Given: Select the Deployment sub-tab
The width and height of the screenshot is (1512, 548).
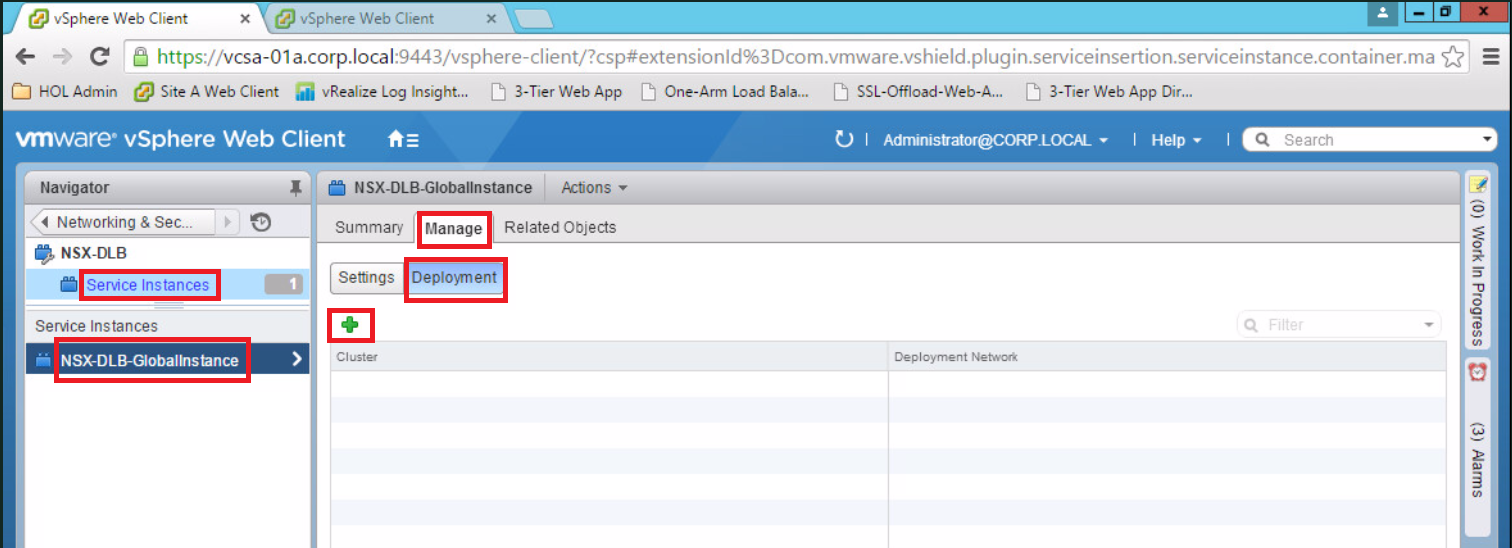Looking at the screenshot, I should coord(455,277).
